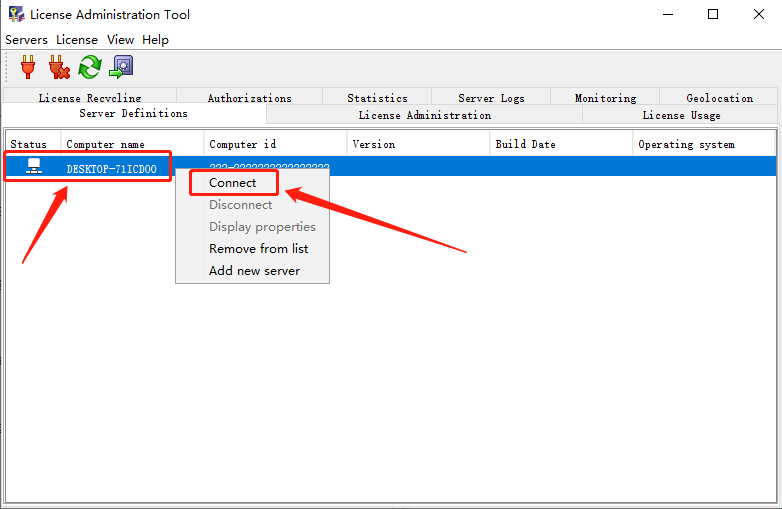Open the License menu
The image size is (782, 509).
click(x=77, y=40)
